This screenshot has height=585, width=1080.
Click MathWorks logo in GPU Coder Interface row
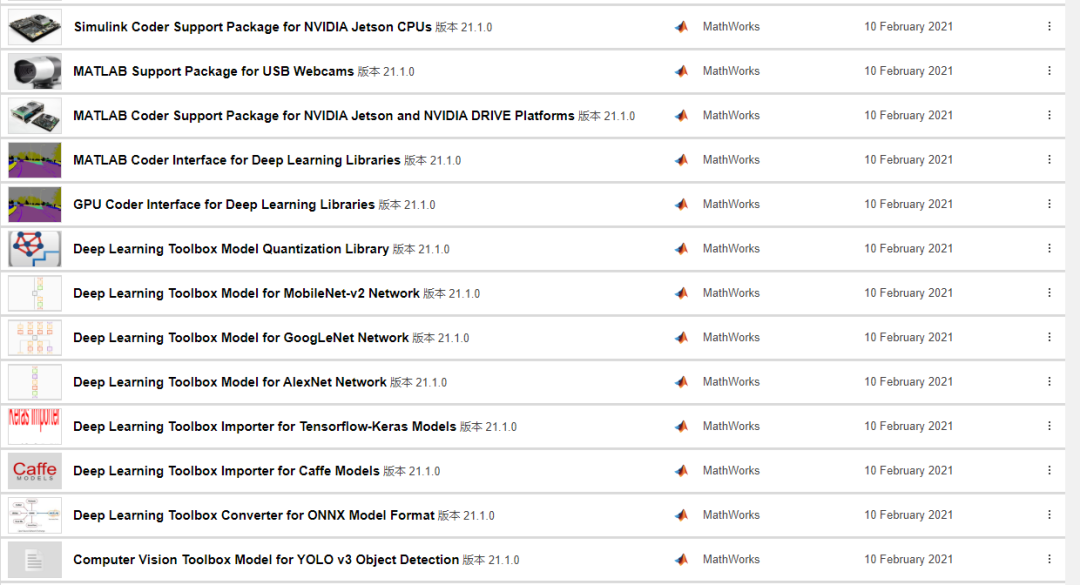[x=681, y=204]
